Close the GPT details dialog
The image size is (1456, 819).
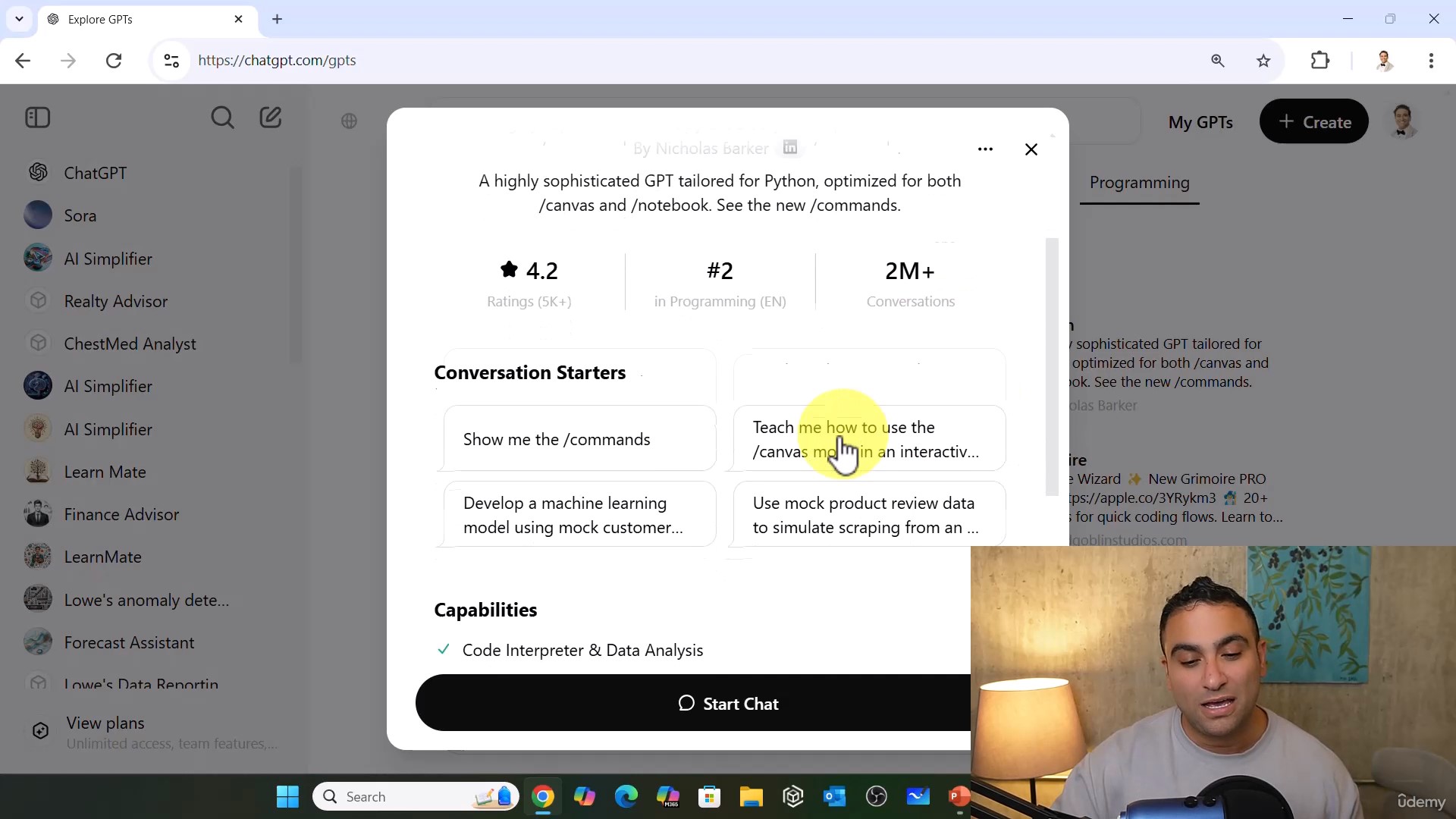click(x=1031, y=149)
